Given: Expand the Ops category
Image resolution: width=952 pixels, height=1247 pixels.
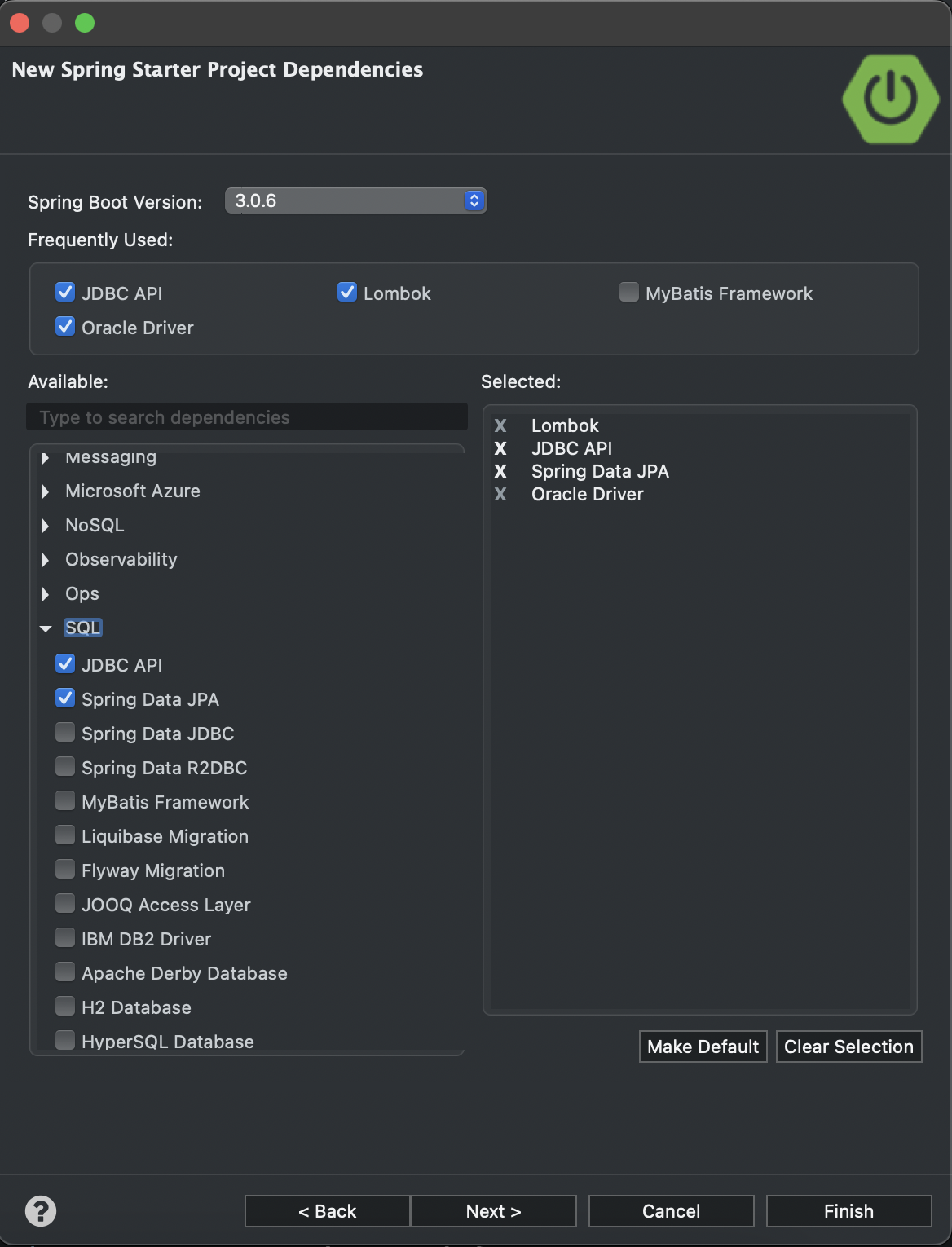Looking at the screenshot, I should pos(46,594).
